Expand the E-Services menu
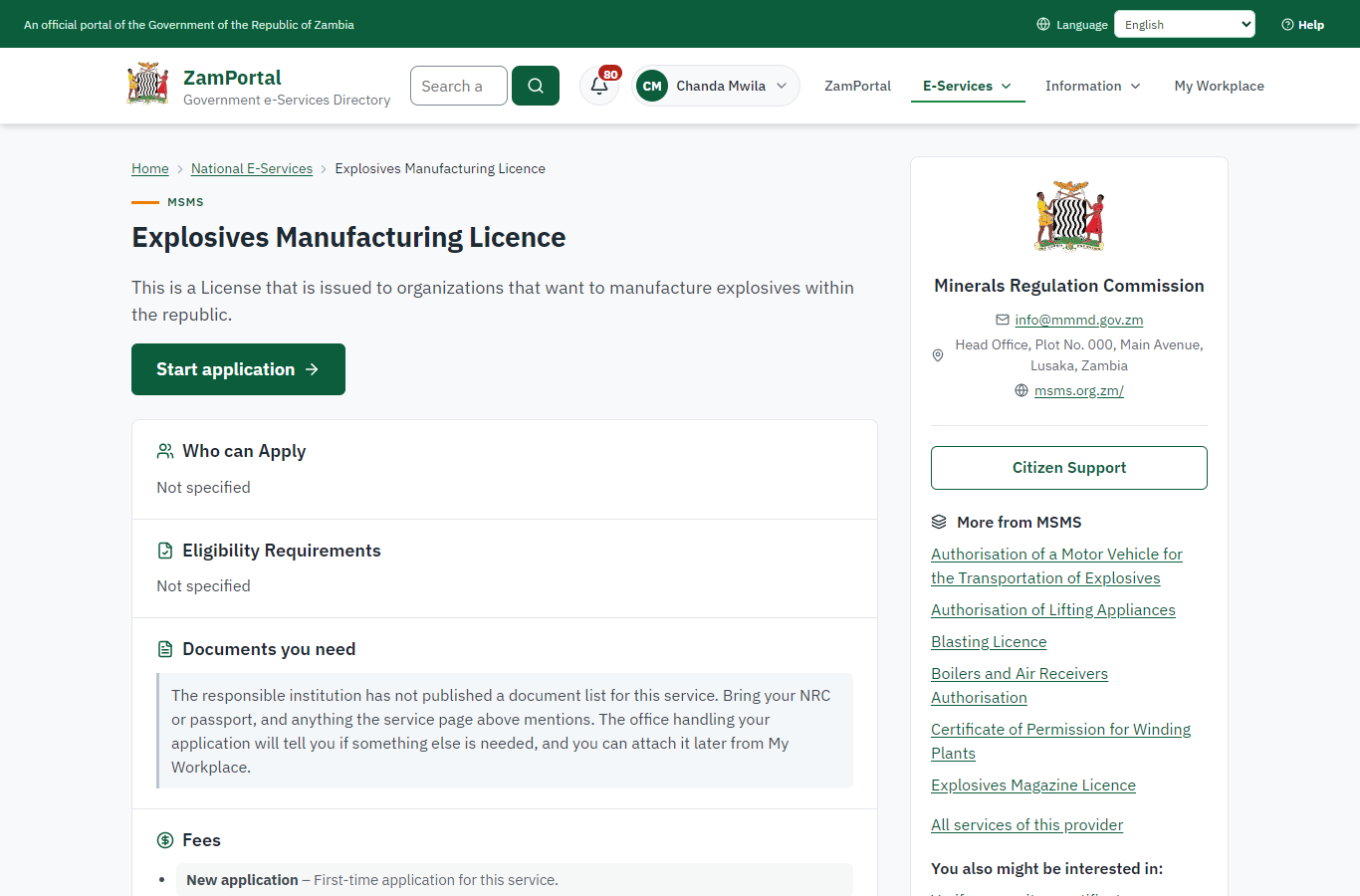This screenshot has width=1360, height=896. pos(968,86)
